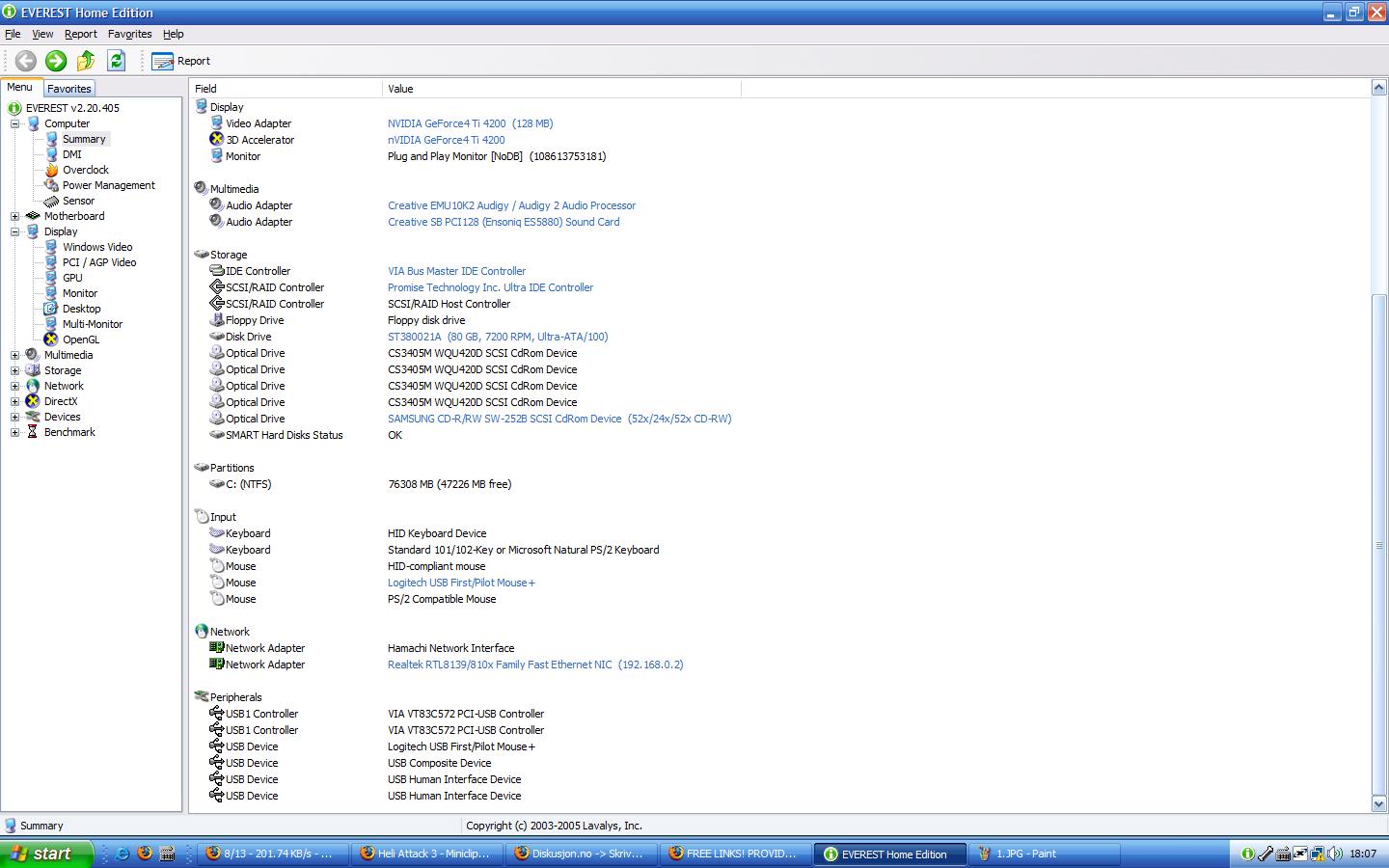Viewport: 1389px width, 868px height.
Task: Open Creative EMU10K2 Audigy audio processor link
Action: click(511, 205)
